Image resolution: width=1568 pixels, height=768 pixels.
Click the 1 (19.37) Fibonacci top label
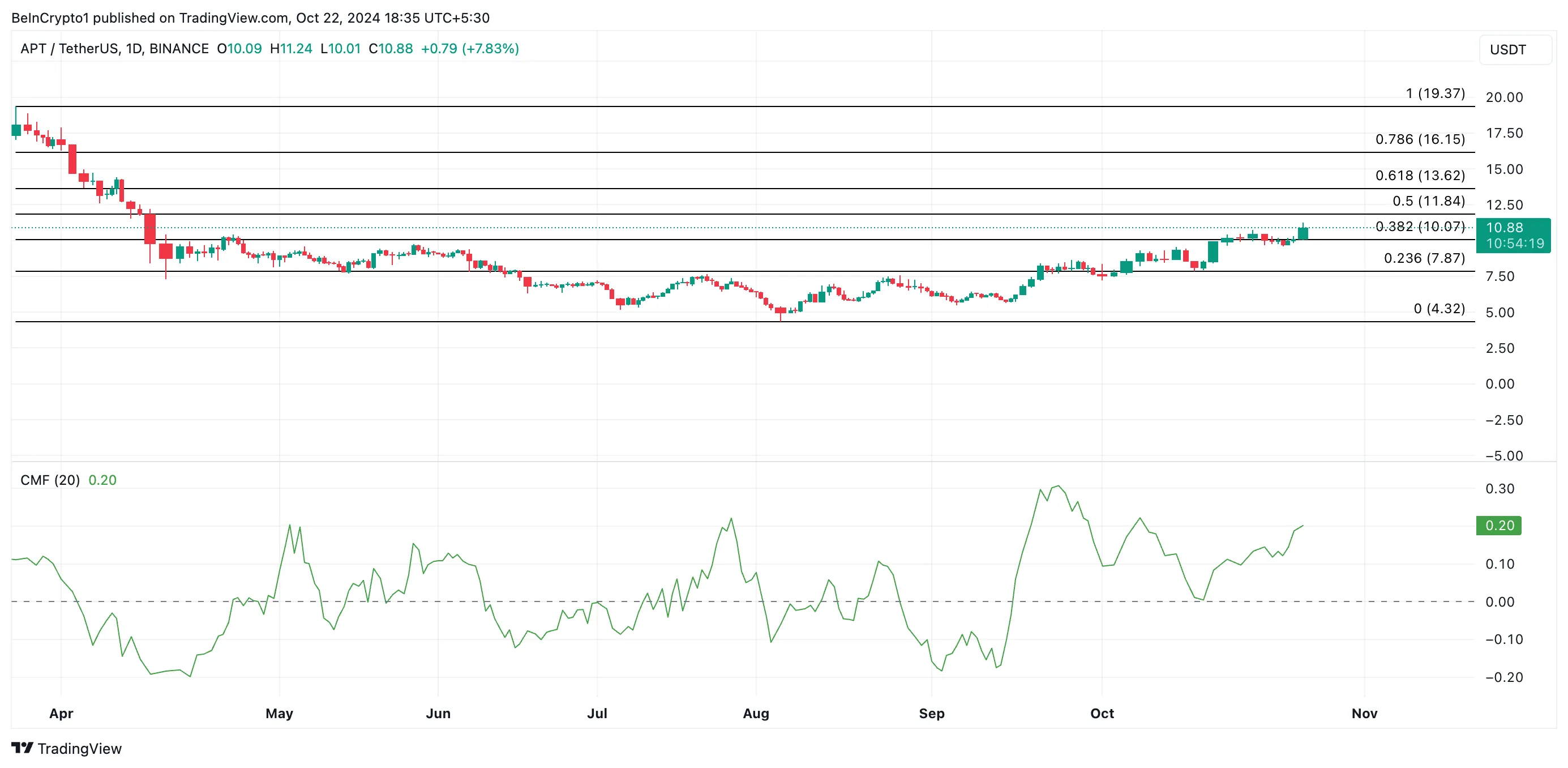(1435, 93)
